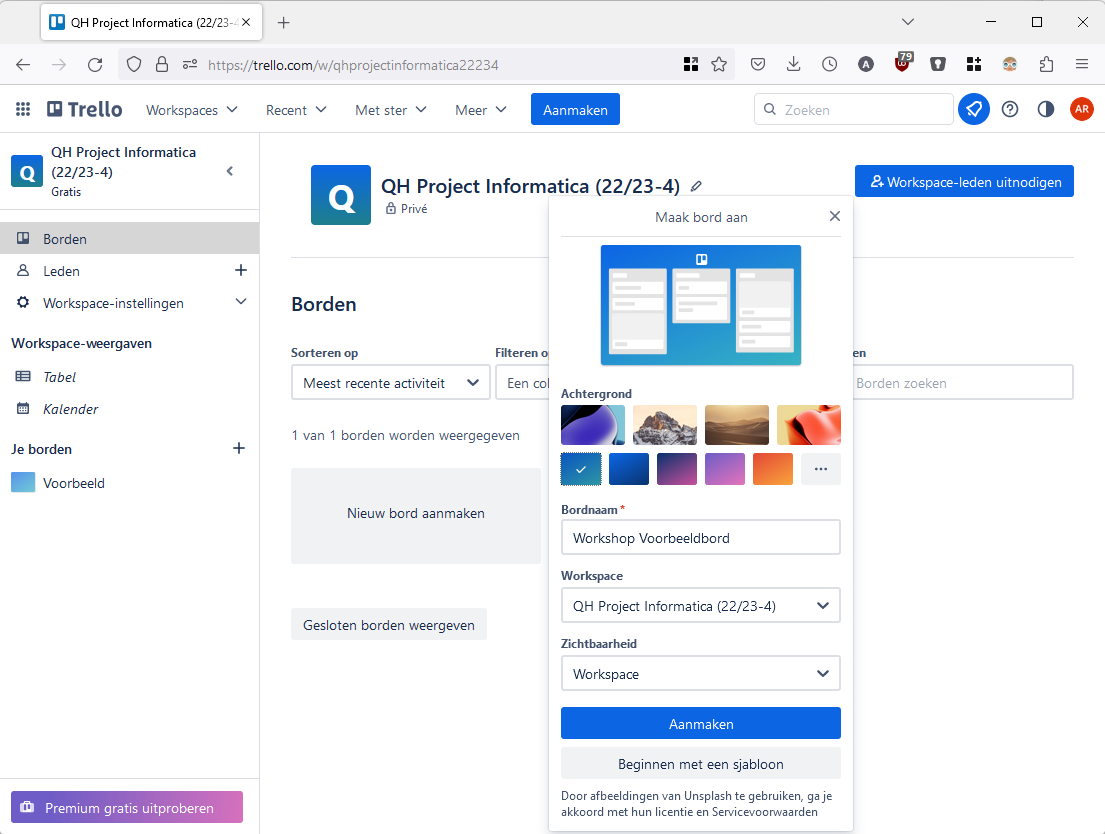Open the Recent menu
The image size is (1105, 834).
(296, 110)
